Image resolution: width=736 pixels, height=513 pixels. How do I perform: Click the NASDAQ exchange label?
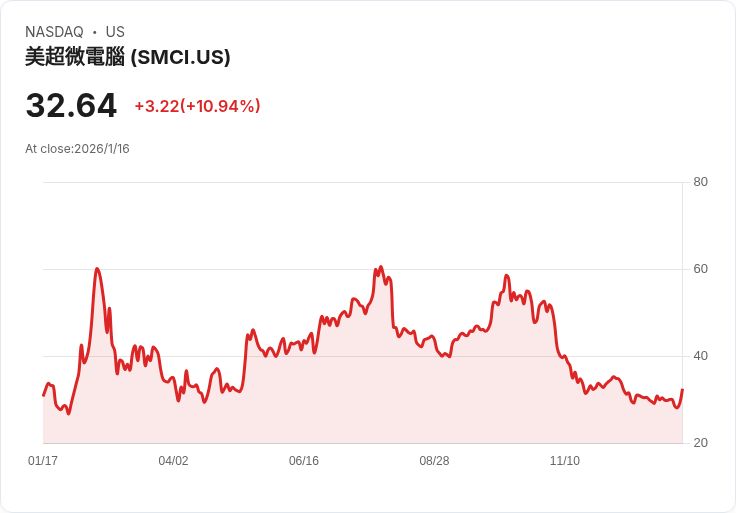coord(54,32)
